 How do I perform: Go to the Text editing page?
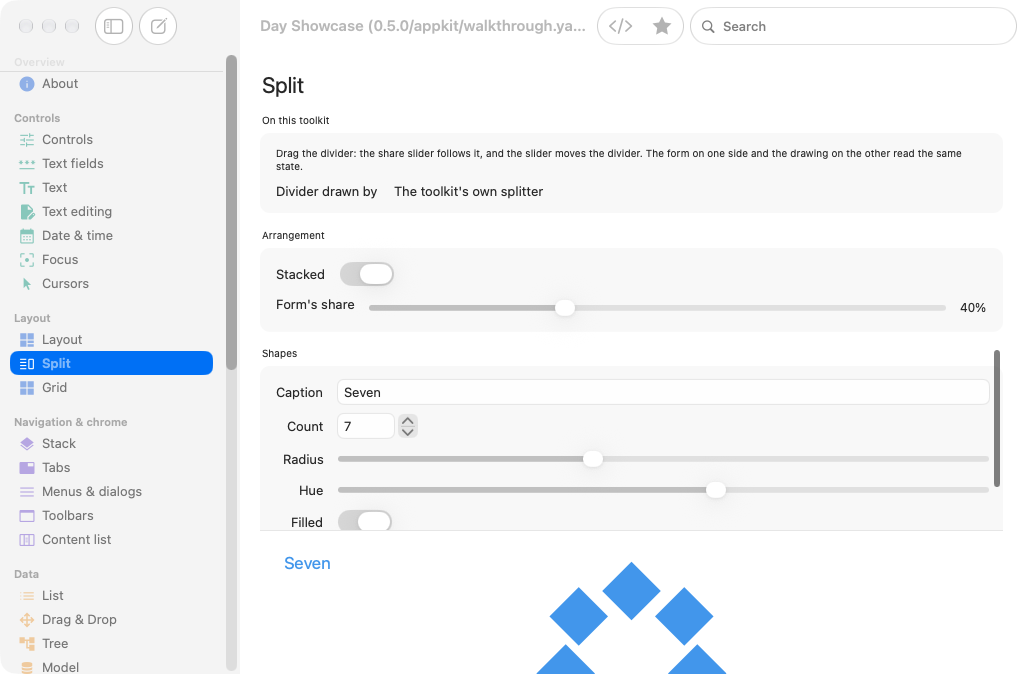77,212
